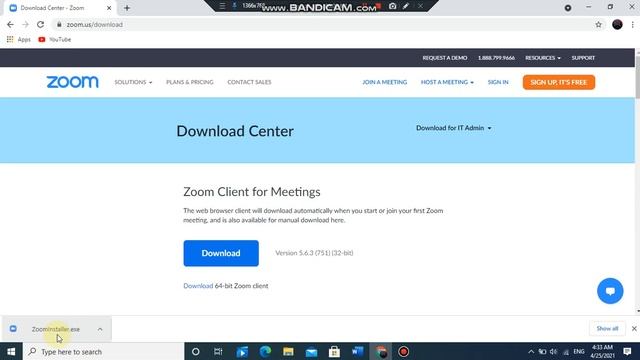Screen dimensions: 640x360
Task: Open the YouTube bookmark
Action: coord(55,40)
